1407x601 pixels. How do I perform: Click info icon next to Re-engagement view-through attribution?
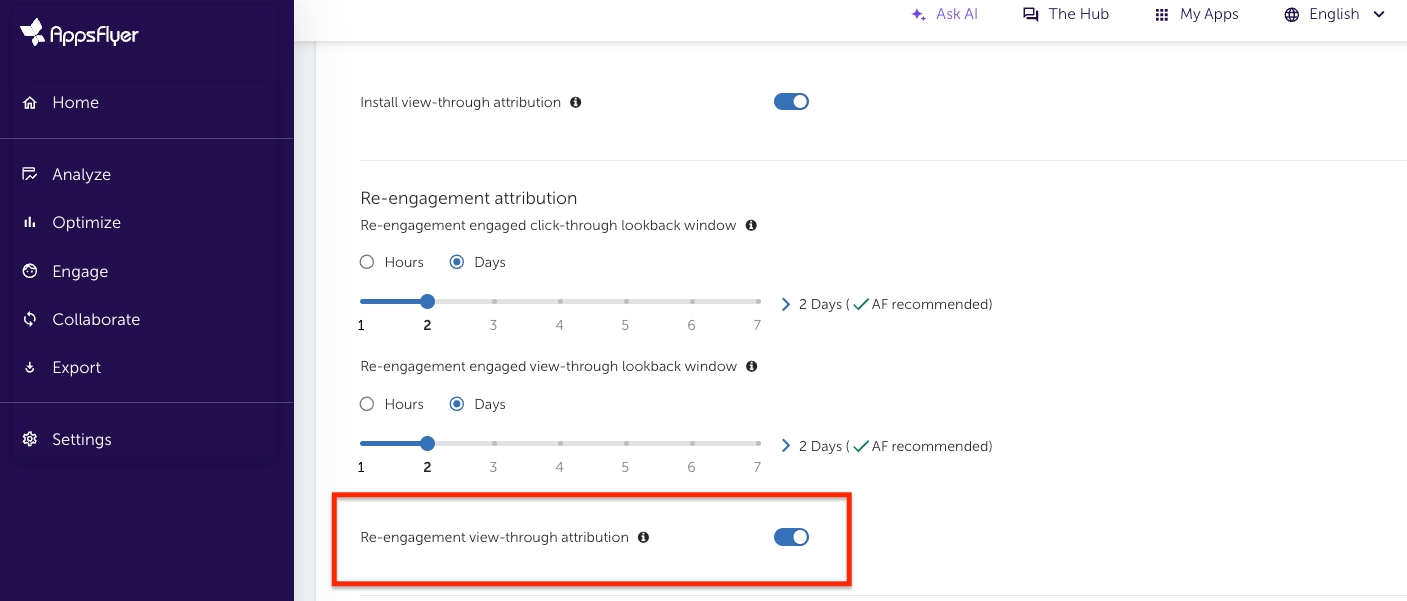(x=643, y=537)
